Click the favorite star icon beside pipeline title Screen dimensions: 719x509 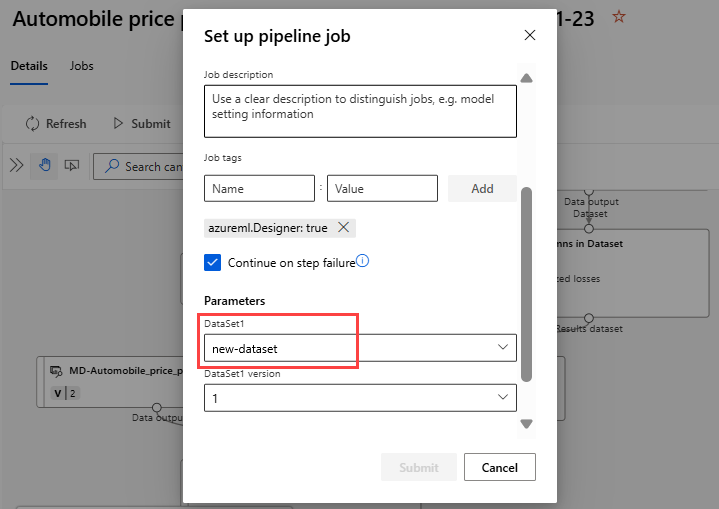[619, 17]
